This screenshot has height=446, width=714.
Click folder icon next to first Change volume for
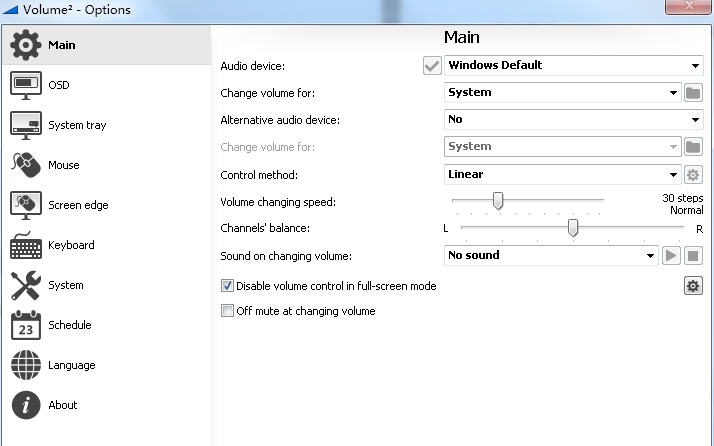pyautogui.click(x=693, y=93)
